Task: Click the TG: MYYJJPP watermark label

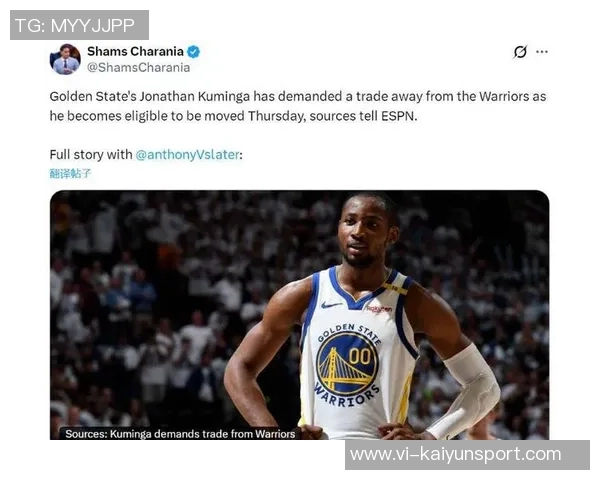Action: [79, 25]
